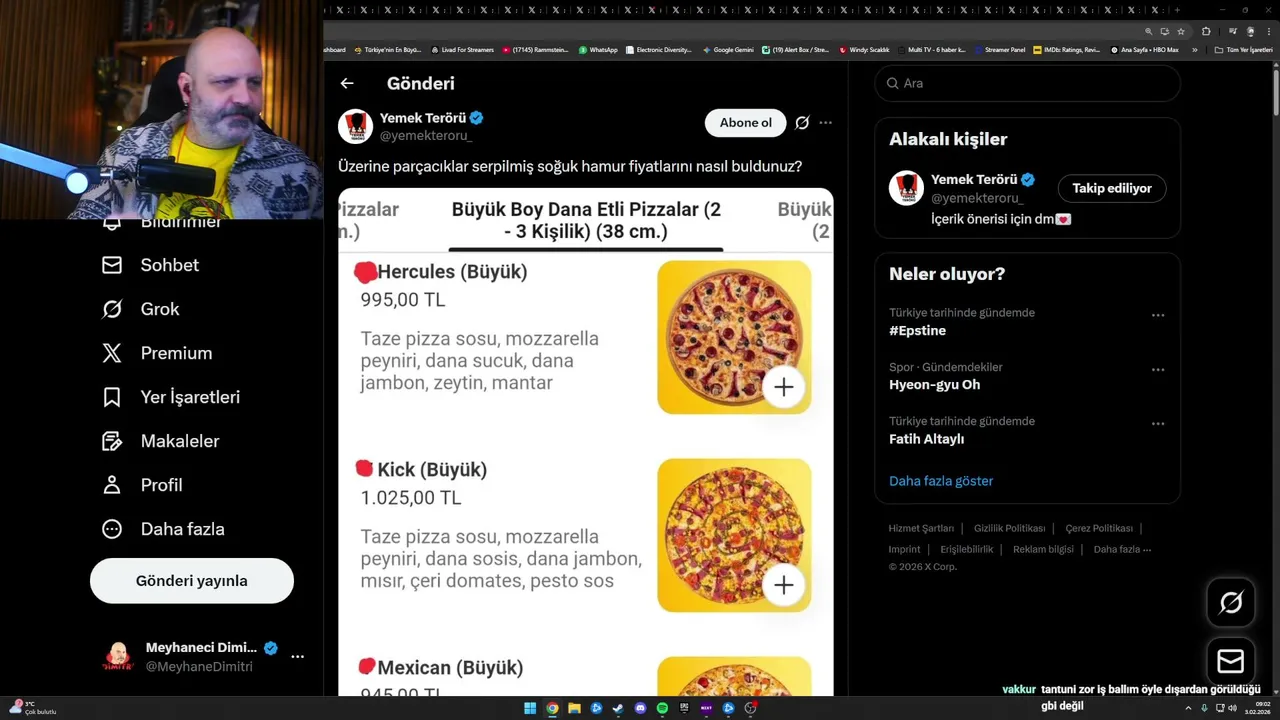The width and height of the screenshot is (1280, 720).
Task: Open Yemek Terörü in Alakalı kişiler
Action: 975,180
